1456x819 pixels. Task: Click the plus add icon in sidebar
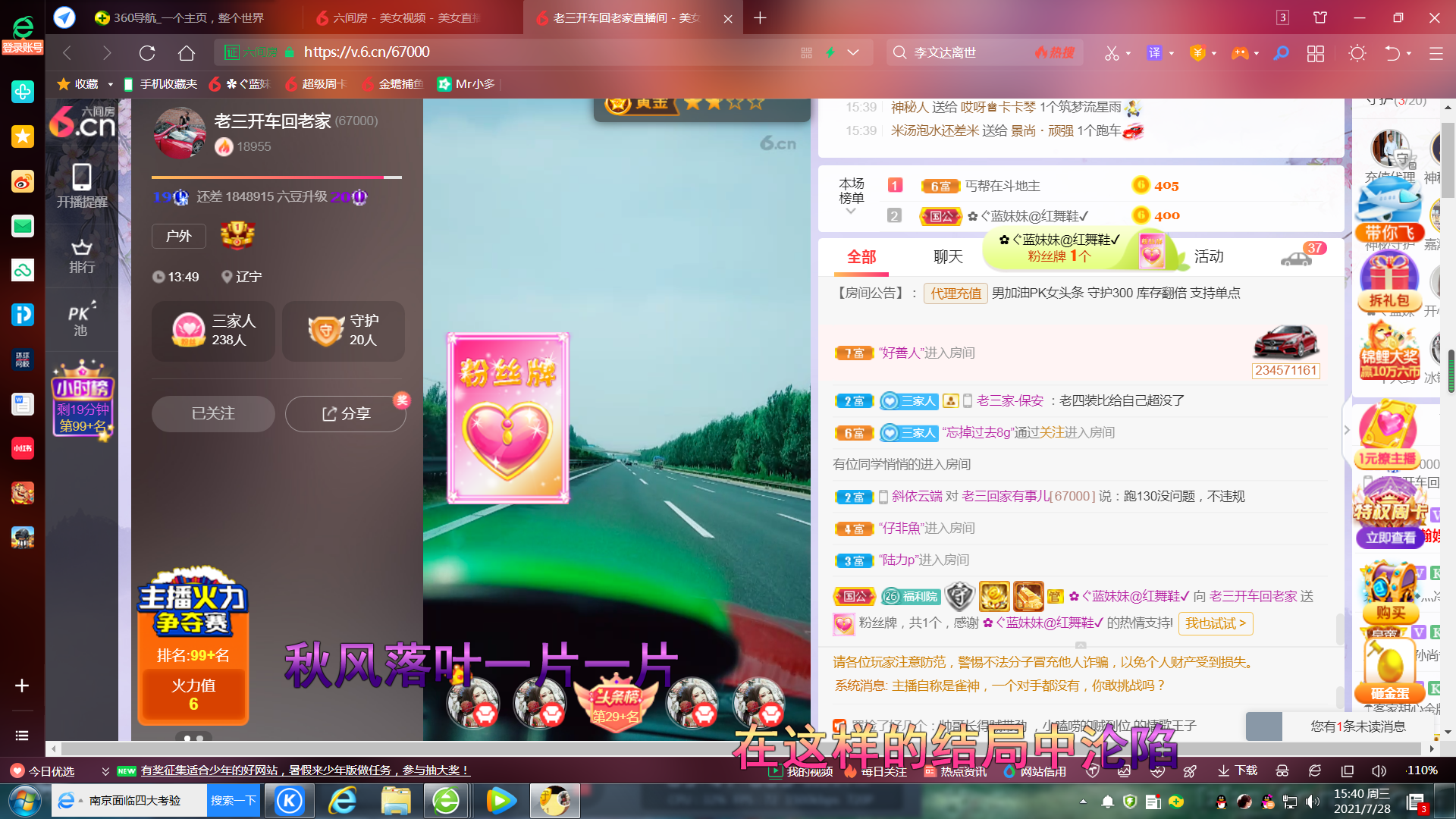(x=22, y=686)
